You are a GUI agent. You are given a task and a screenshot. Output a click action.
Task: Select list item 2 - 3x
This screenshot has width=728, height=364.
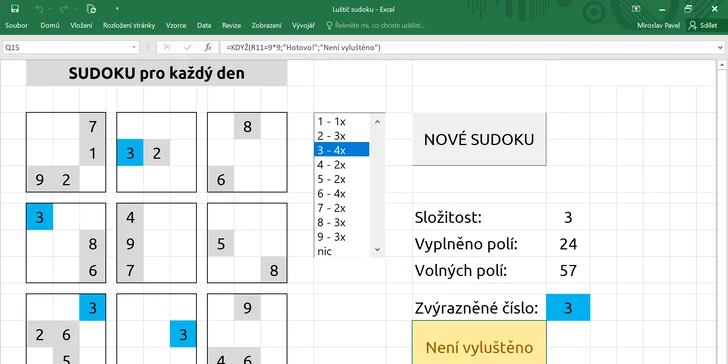pos(342,136)
